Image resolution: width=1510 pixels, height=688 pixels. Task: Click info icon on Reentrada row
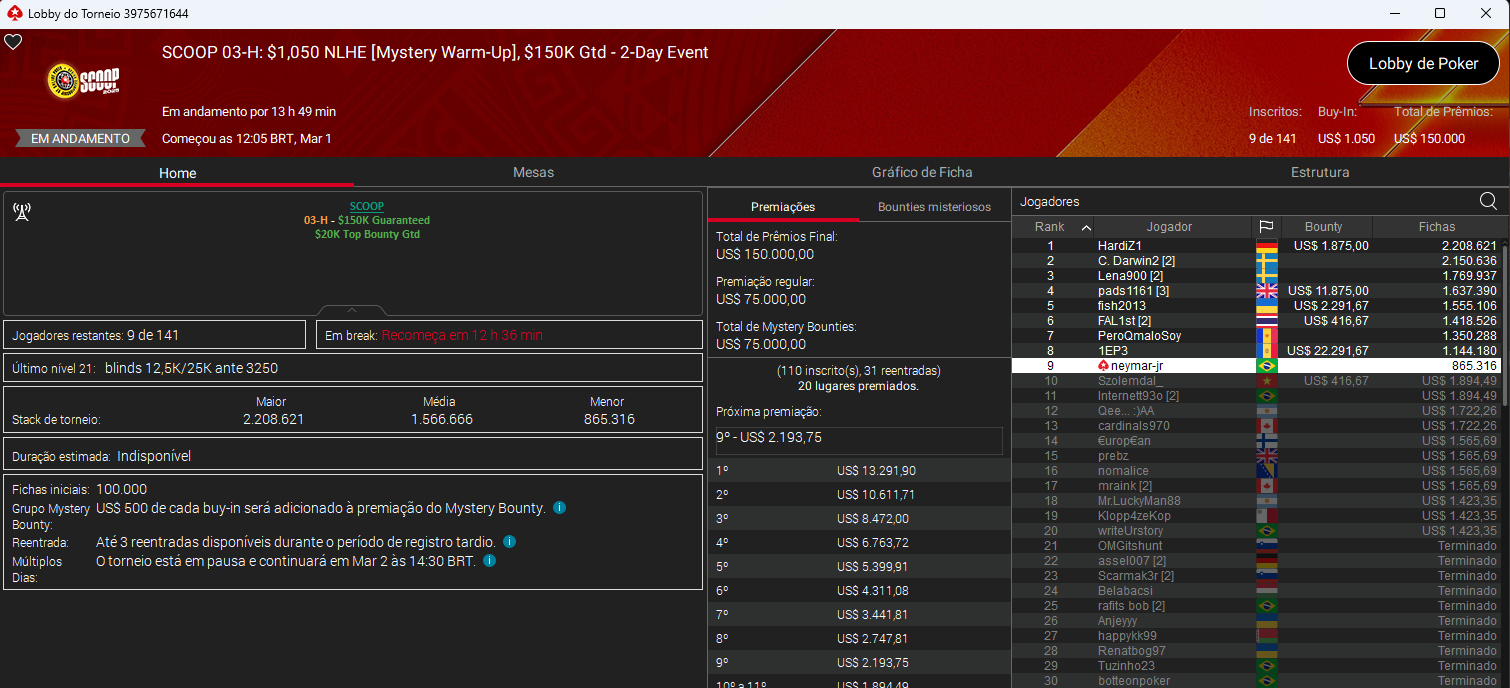pyautogui.click(x=509, y=542)
